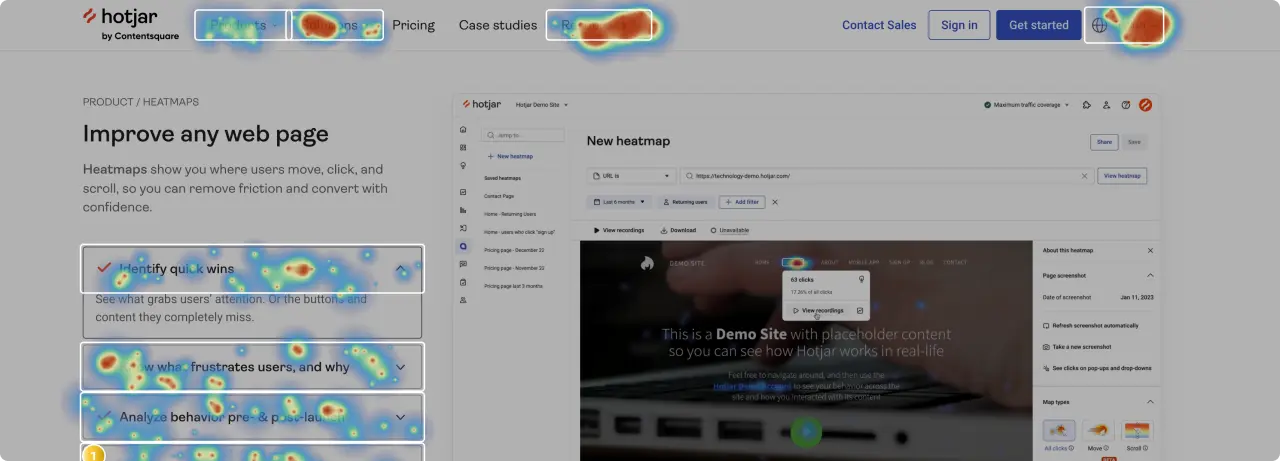The width and height of the screenshot is (1280, 461).
Task: Select the Scroll map type thumbnail
Action: [1137, 431]
